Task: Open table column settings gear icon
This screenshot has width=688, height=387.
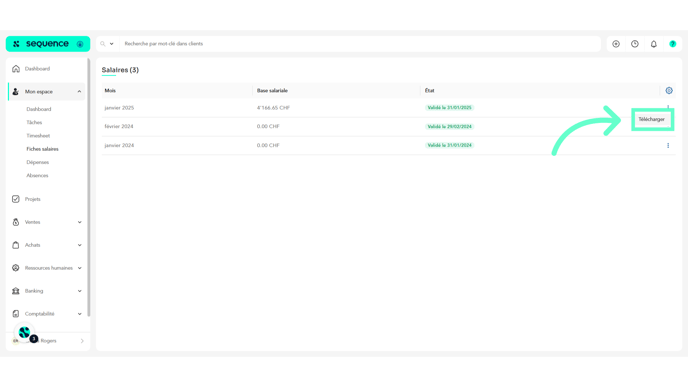Action: point(669,90)
